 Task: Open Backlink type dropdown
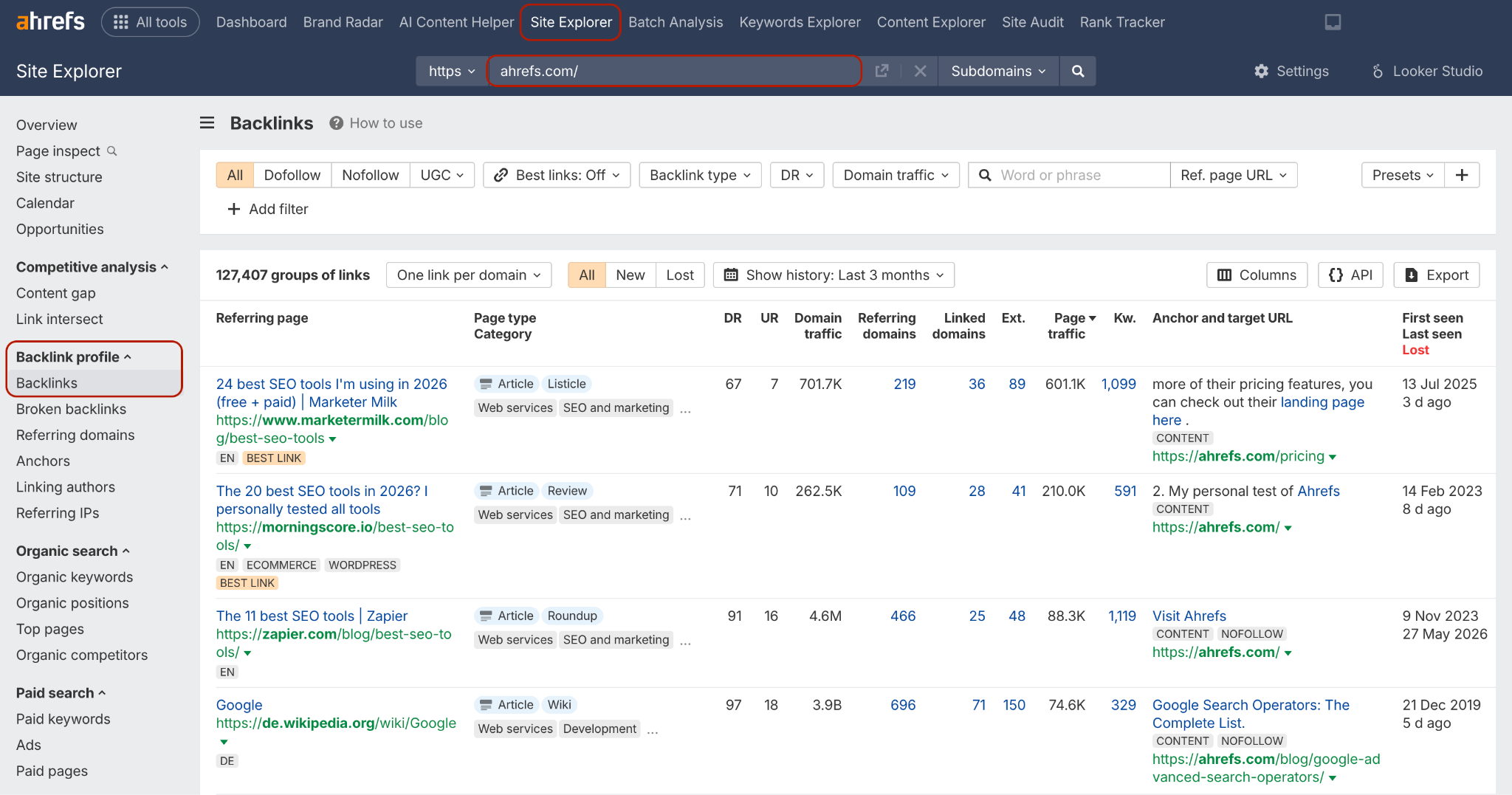[x=700, y=175]
